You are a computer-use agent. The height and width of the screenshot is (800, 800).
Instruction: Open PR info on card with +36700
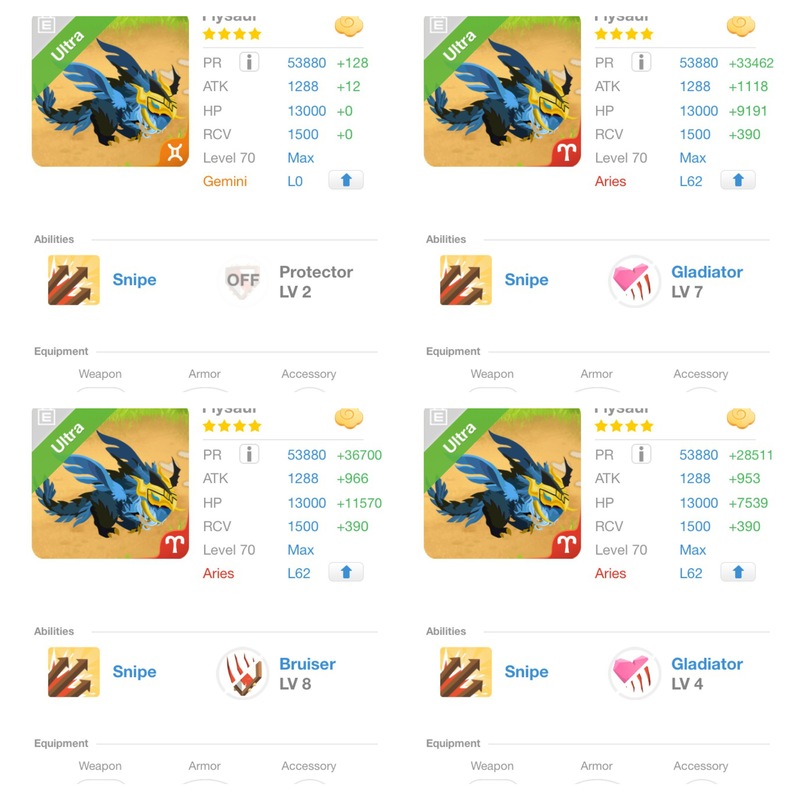click(249, 454)
